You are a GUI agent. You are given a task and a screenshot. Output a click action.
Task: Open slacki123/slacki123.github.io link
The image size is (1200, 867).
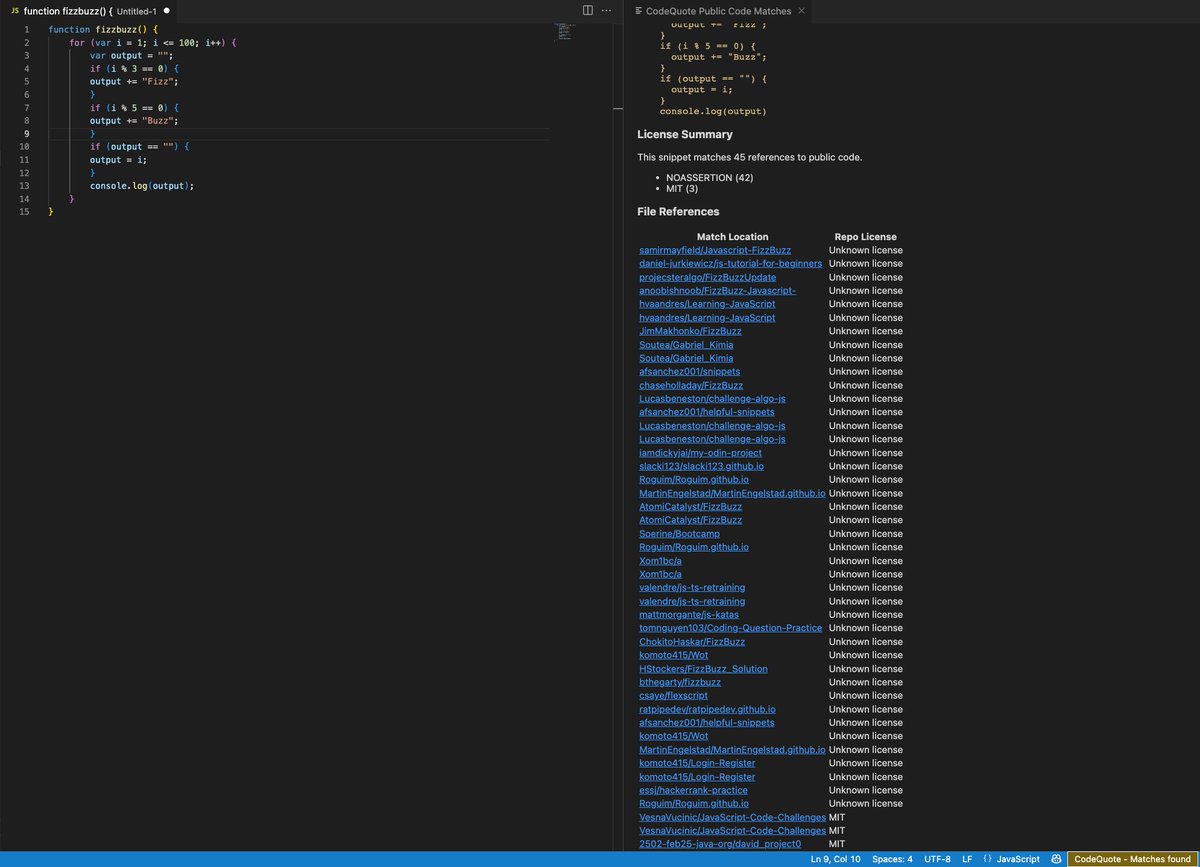[x=703, y=466]
